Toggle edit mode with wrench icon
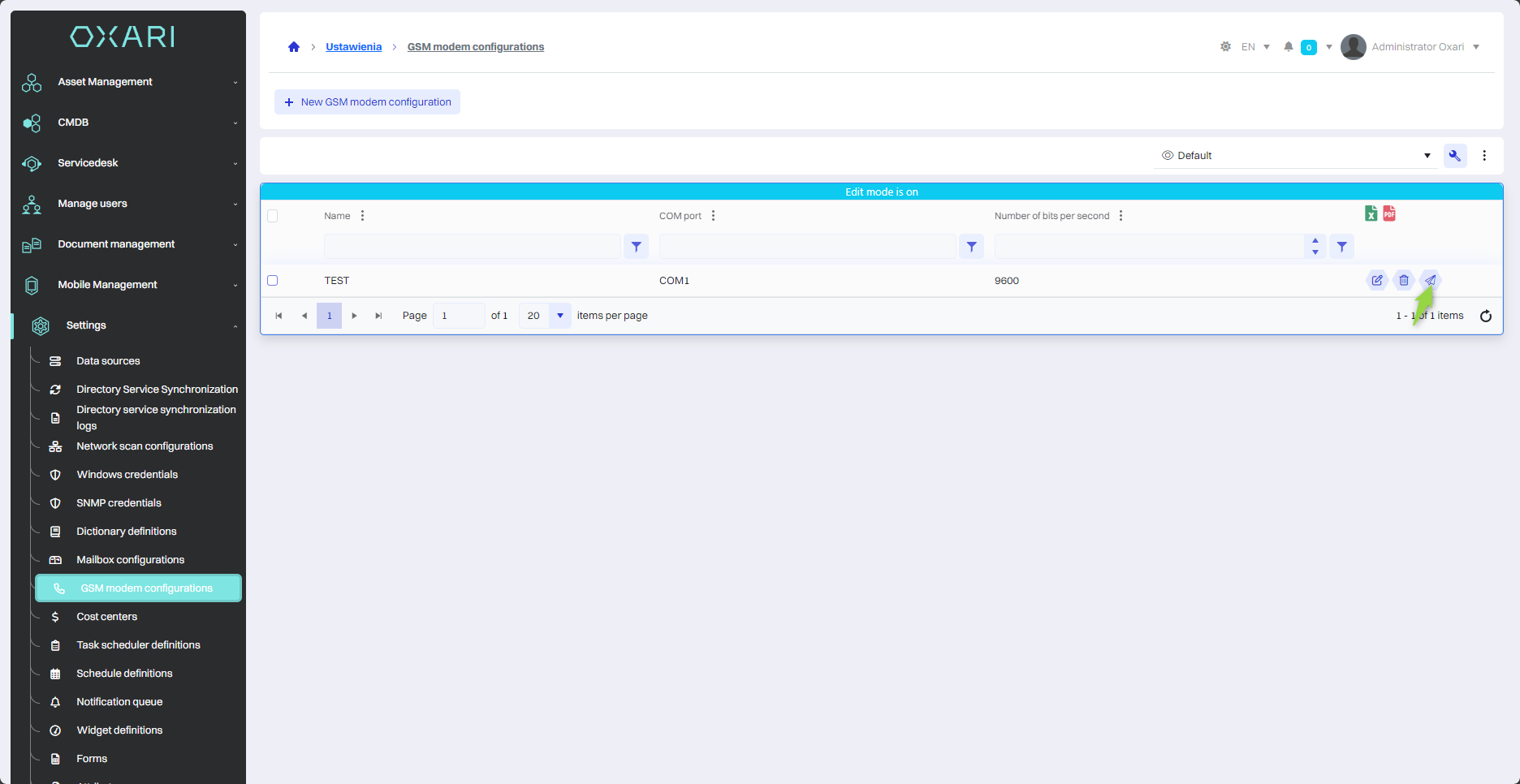 point(1454,156)
